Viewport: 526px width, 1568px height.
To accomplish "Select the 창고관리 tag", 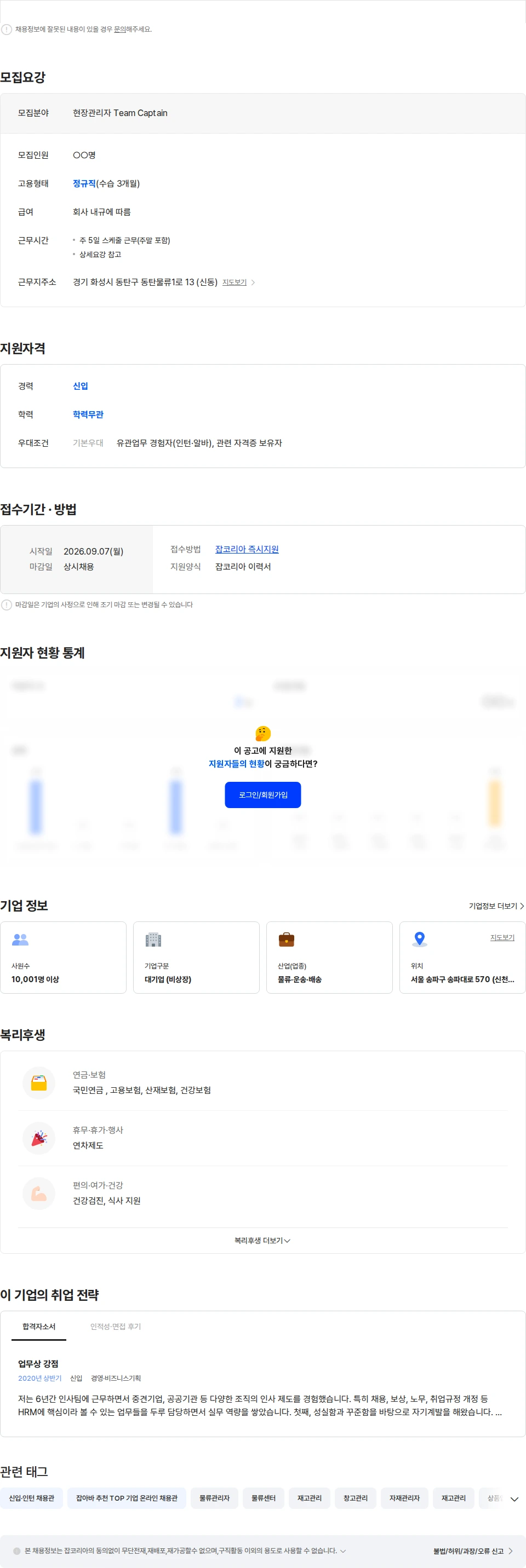I will [x=356, y=1498].
